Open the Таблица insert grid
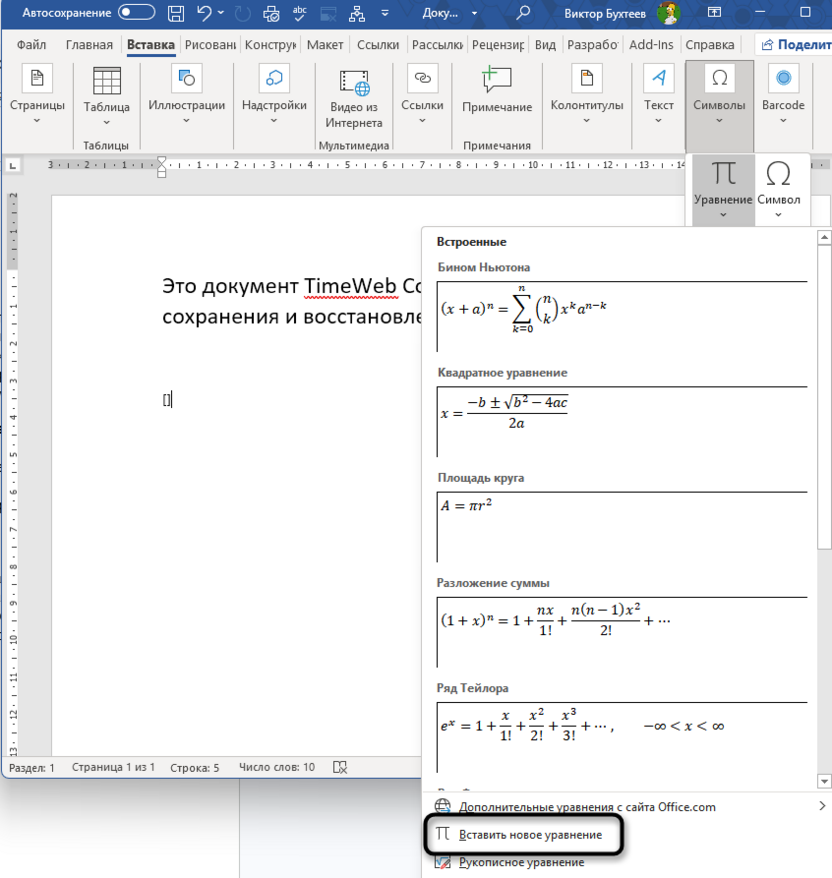This screenshot has width=832, height=878. coord(106,96)
